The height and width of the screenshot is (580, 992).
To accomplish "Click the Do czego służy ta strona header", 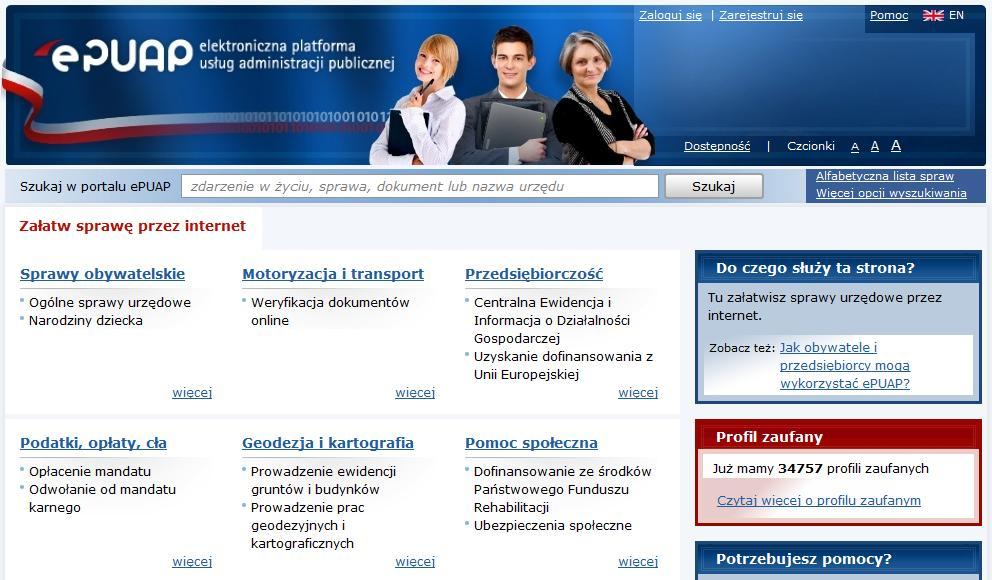I will click(x=838, y=268).
